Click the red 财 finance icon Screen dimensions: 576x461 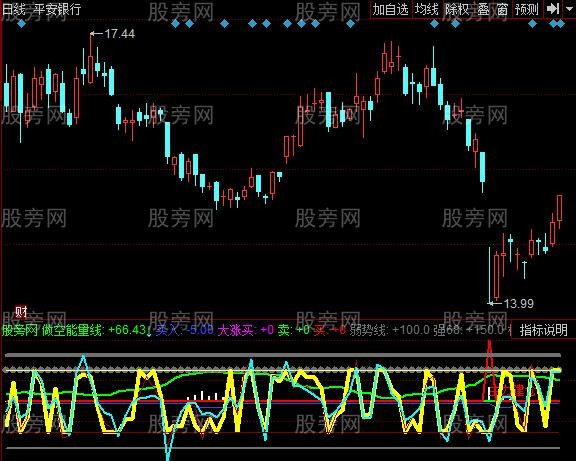(21, 312)
